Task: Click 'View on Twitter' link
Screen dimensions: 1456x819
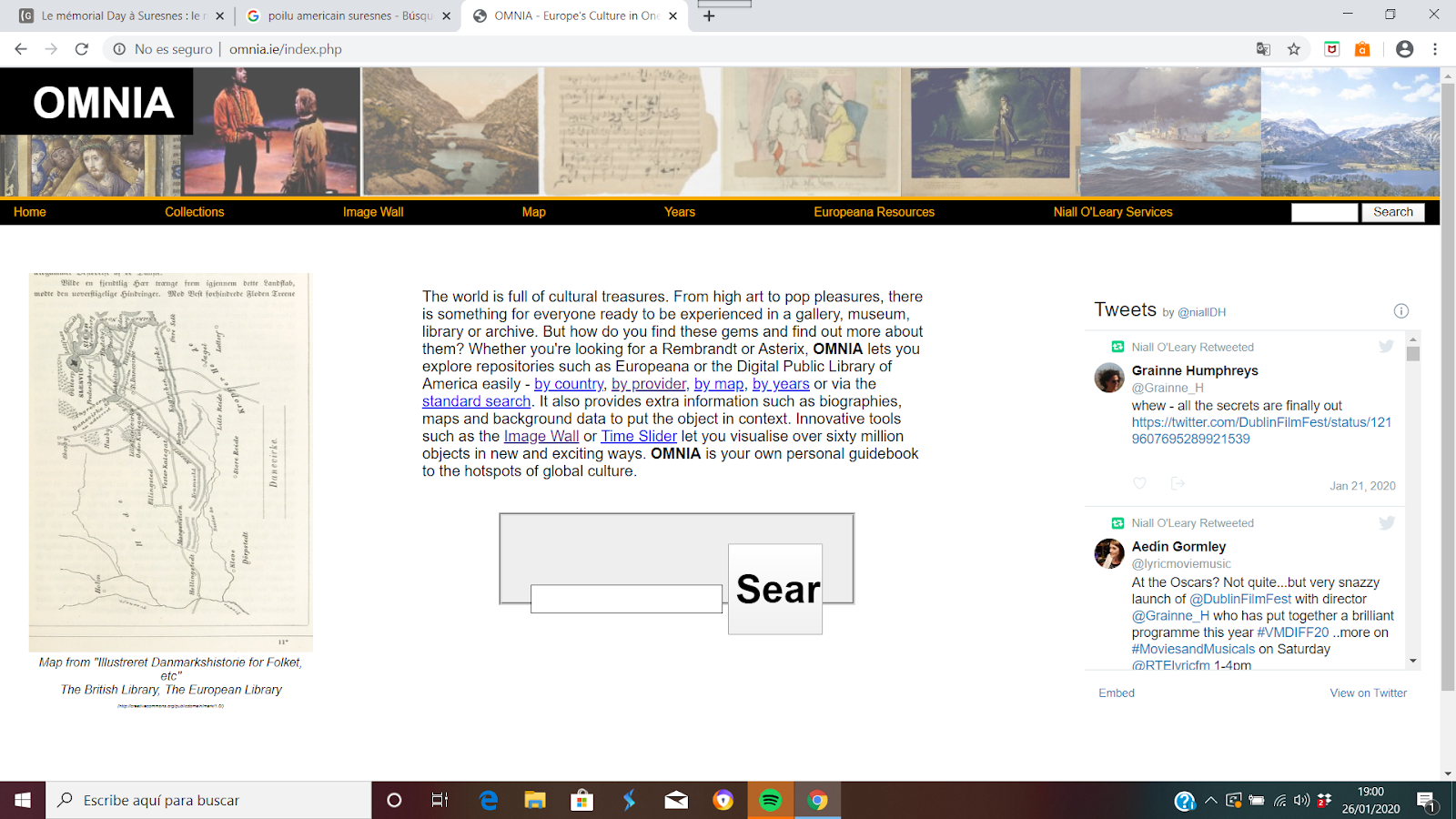Action: click(1368, 693)
